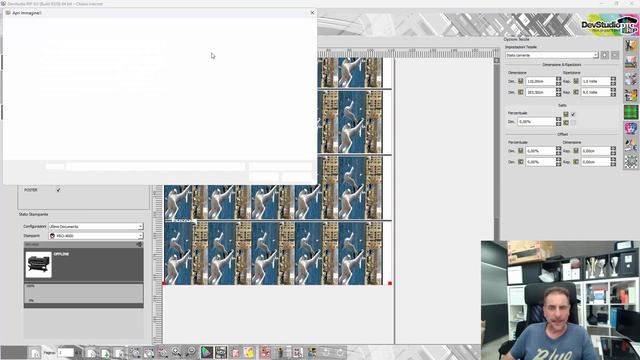Click the zoom out magnifier in bottom toolbar
Image resolution: width=640 pixels, height=360 pixels.
tap(191, 352)
